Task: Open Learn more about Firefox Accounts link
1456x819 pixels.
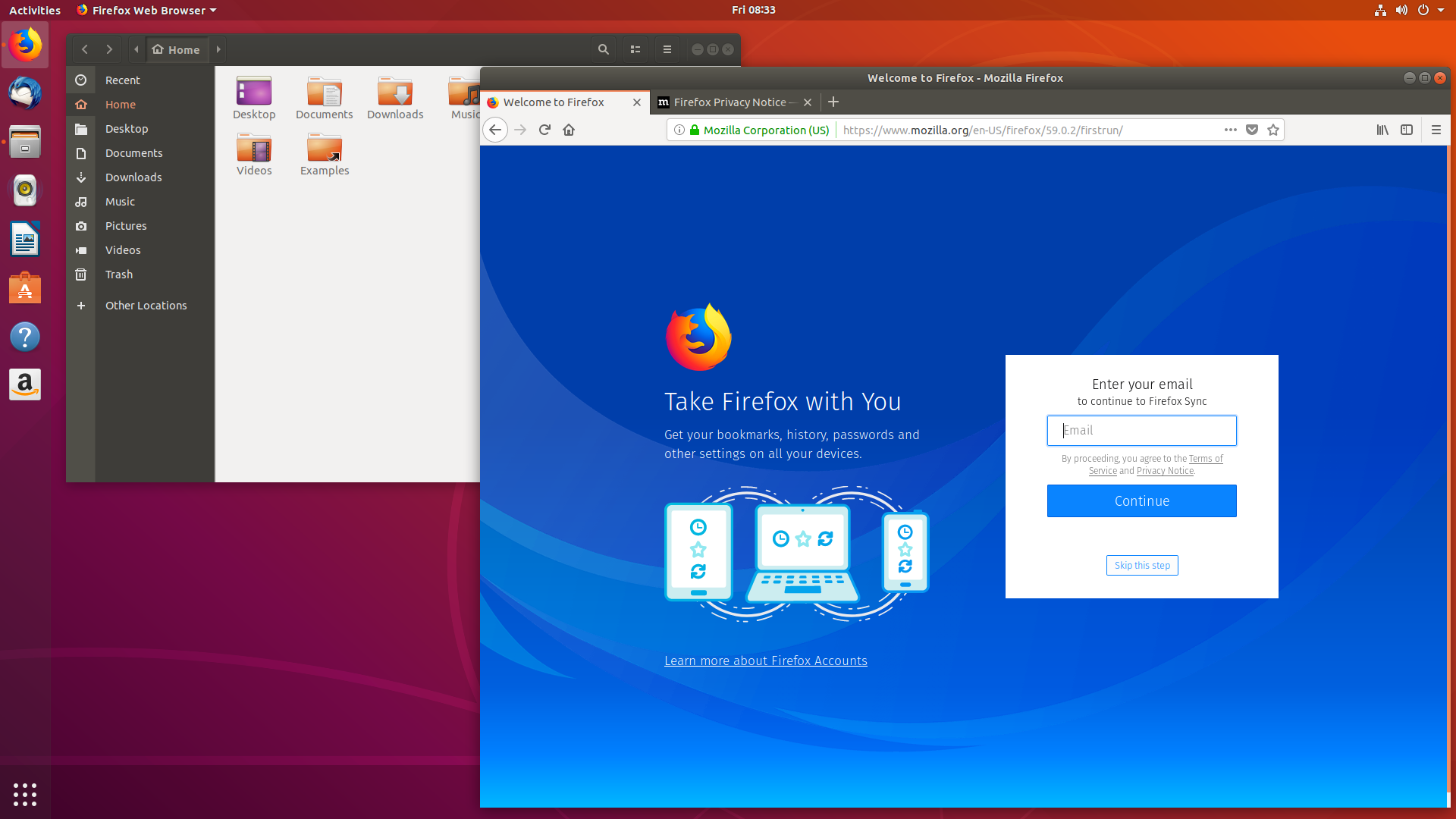Action: point(765,661)
